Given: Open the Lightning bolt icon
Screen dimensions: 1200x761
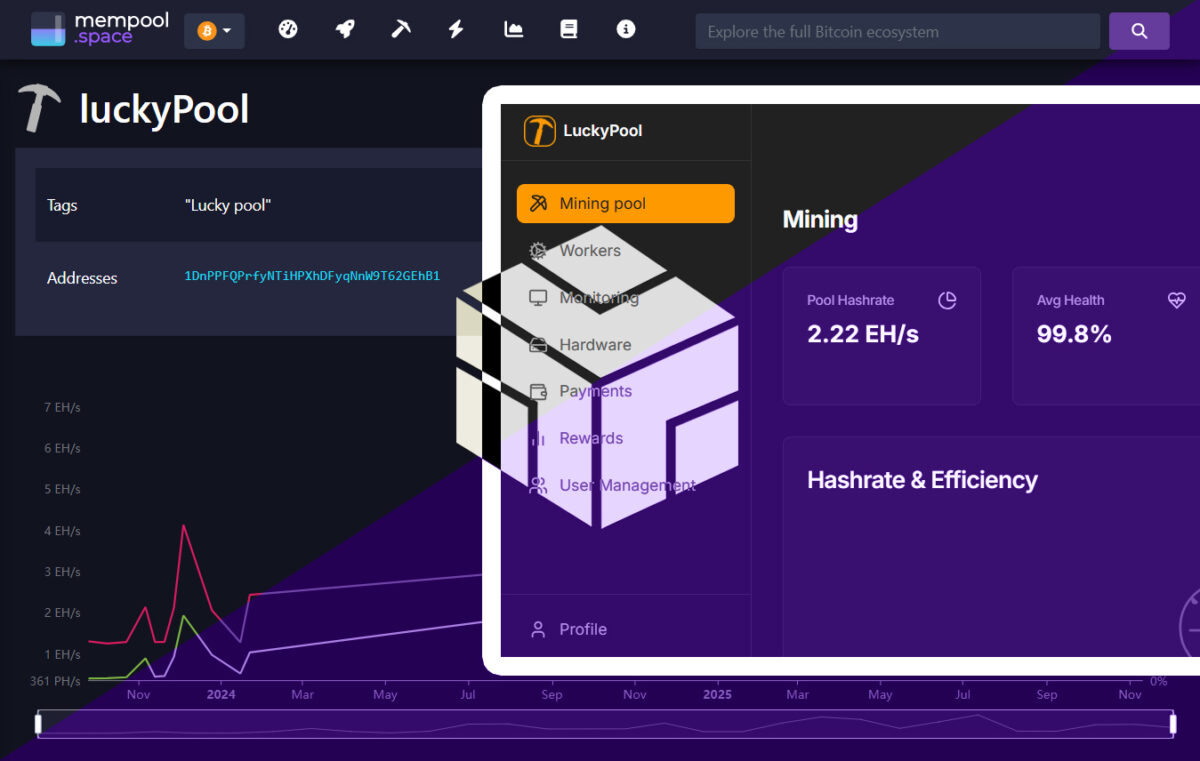Looking at the screenshot, I should click(x=456, y=30).
